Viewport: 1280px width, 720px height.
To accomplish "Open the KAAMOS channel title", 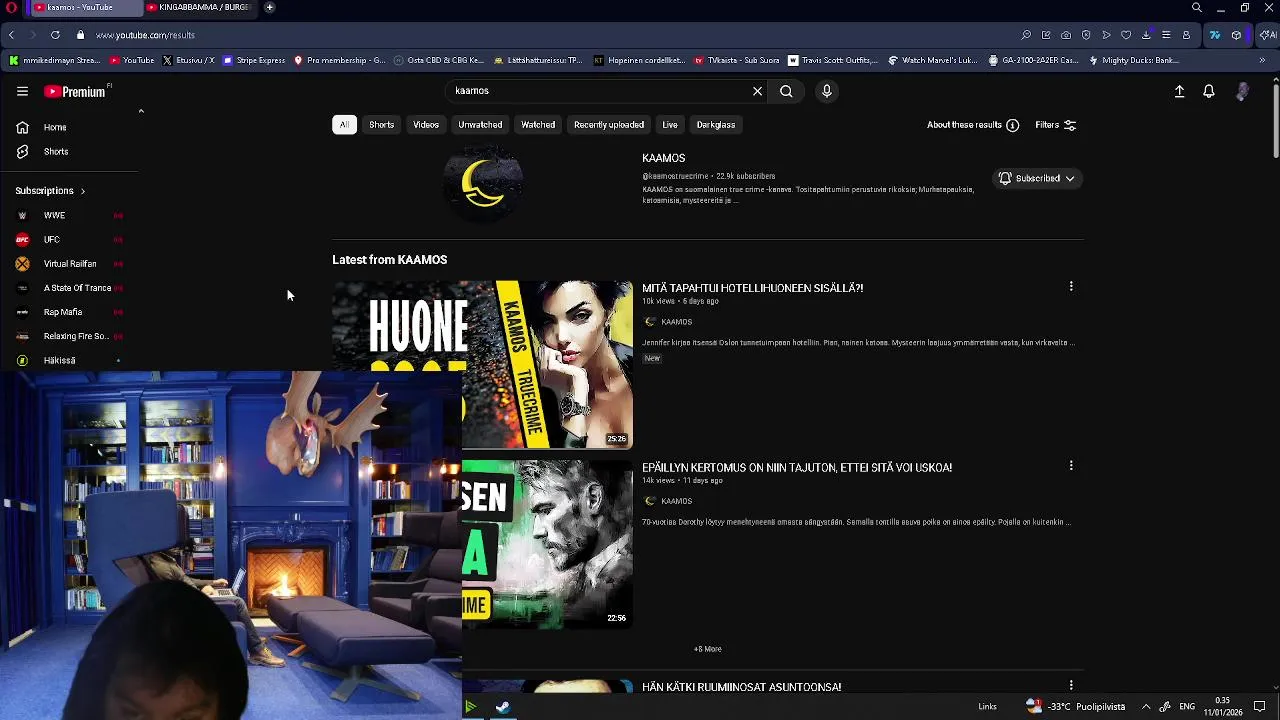I will pos(663,158).
